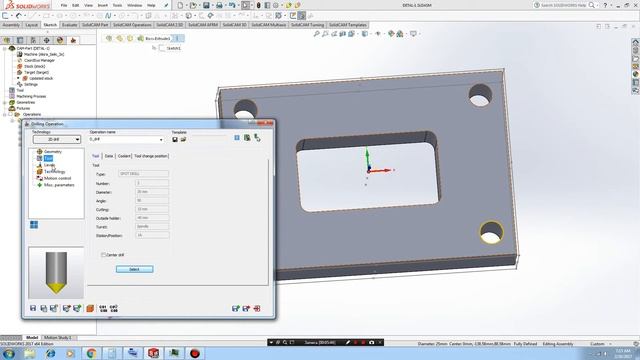Click the Windows Start button
Viewport: 640px width, 360px height.
tap(9, 353)
